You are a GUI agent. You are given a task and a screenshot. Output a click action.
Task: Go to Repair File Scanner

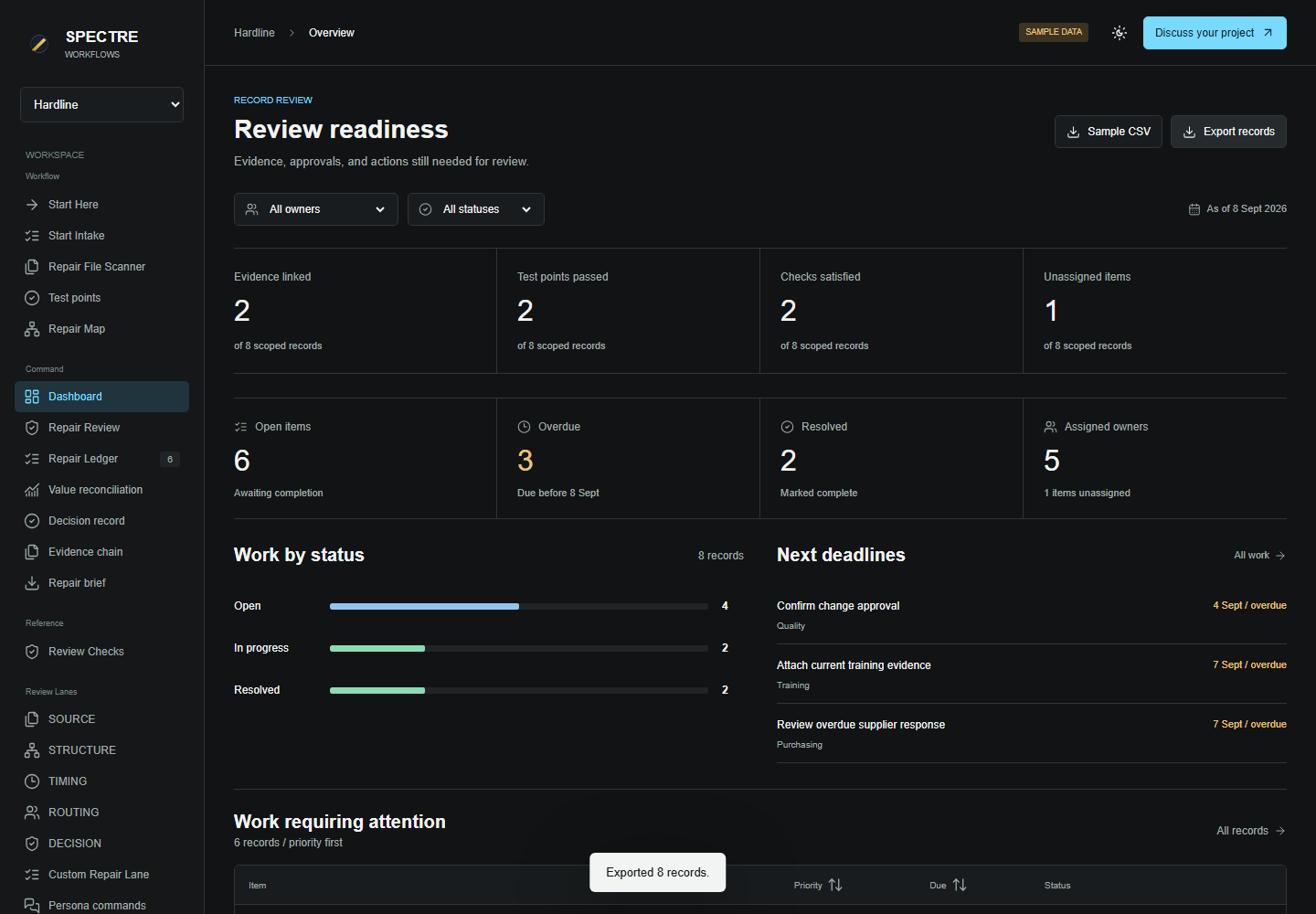coord(101,267)
